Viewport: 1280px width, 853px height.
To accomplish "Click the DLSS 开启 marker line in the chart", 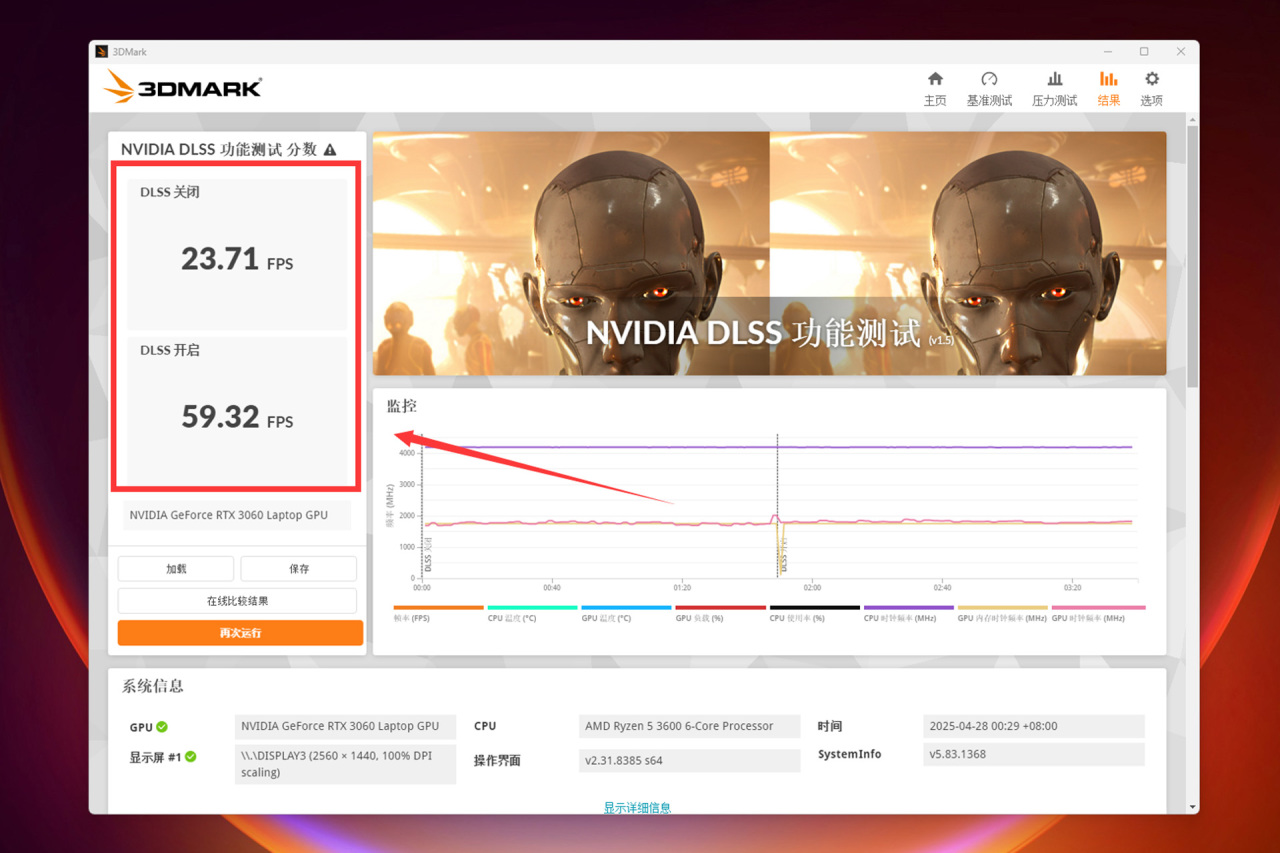I will click(778, 506).
